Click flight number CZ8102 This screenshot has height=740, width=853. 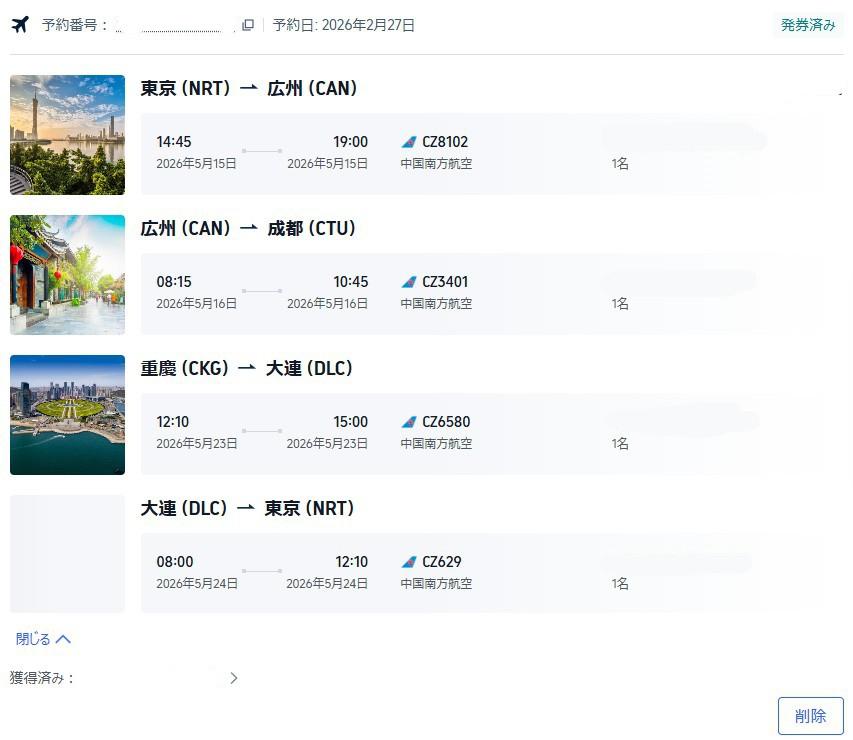(x=445, y=142)
